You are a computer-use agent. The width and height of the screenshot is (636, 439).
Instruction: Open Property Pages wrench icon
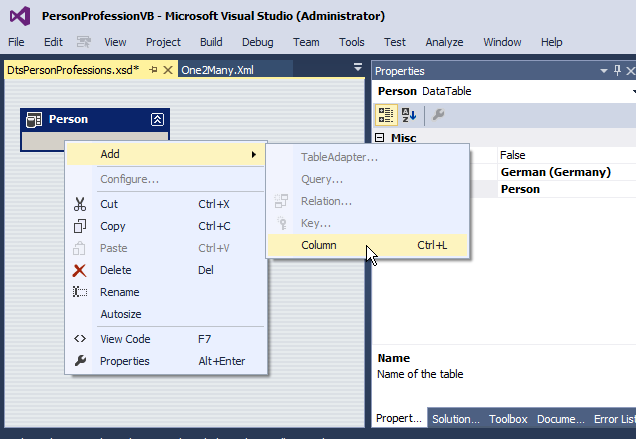click(438, 115)
